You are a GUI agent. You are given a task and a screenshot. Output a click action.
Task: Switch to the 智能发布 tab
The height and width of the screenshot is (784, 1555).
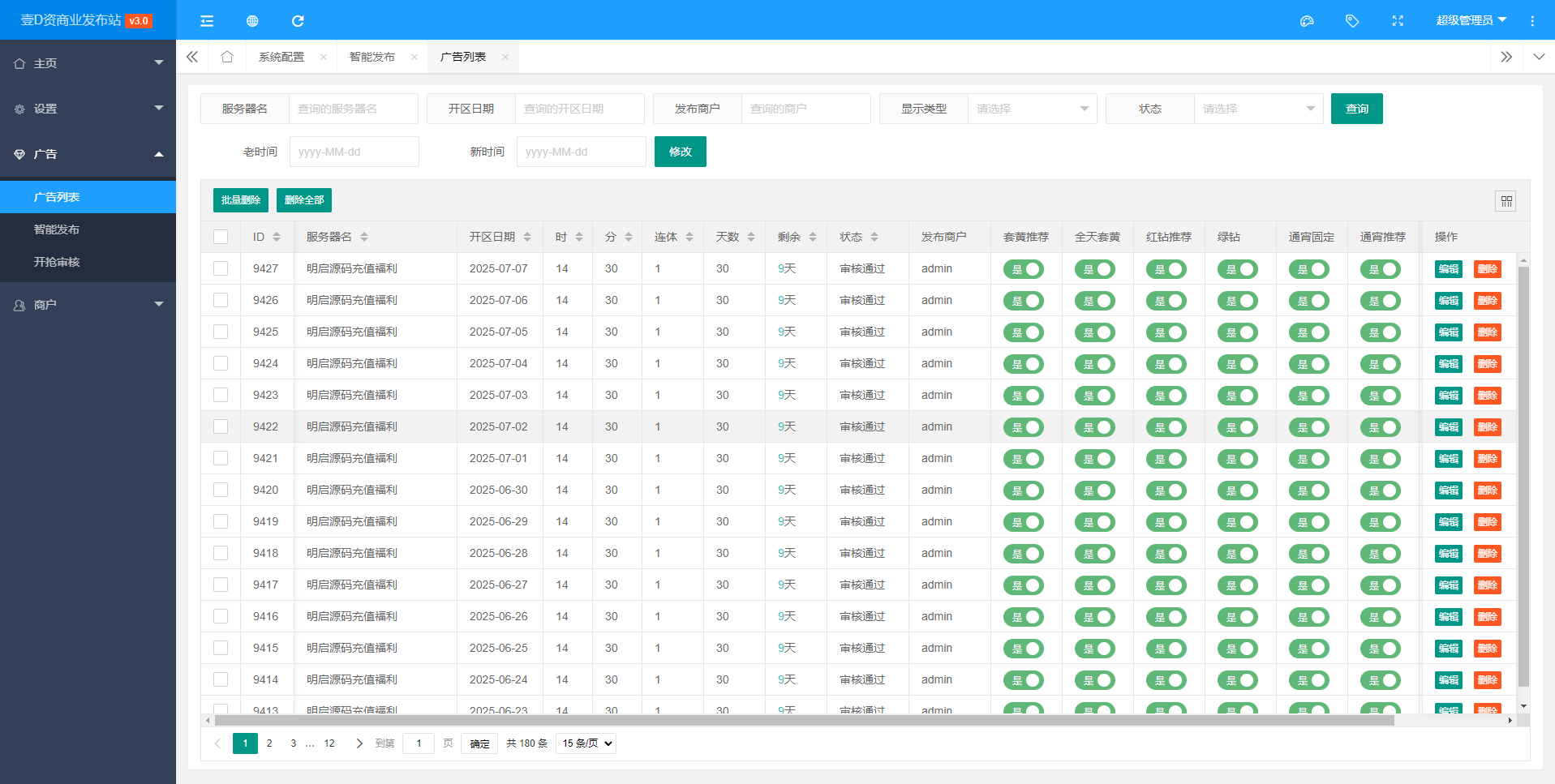point(372,57)
